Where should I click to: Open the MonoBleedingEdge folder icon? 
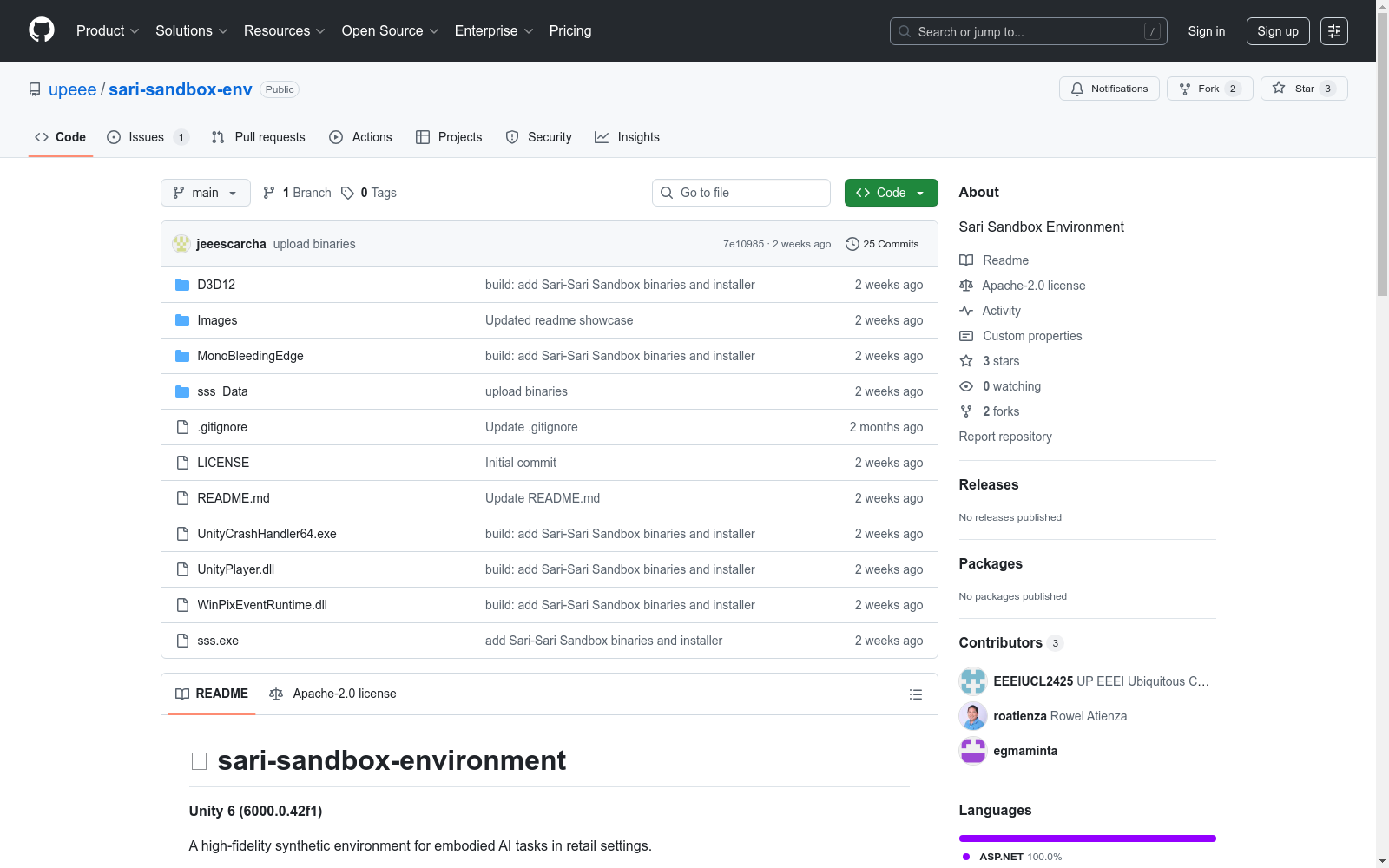(x=182, y=356)
